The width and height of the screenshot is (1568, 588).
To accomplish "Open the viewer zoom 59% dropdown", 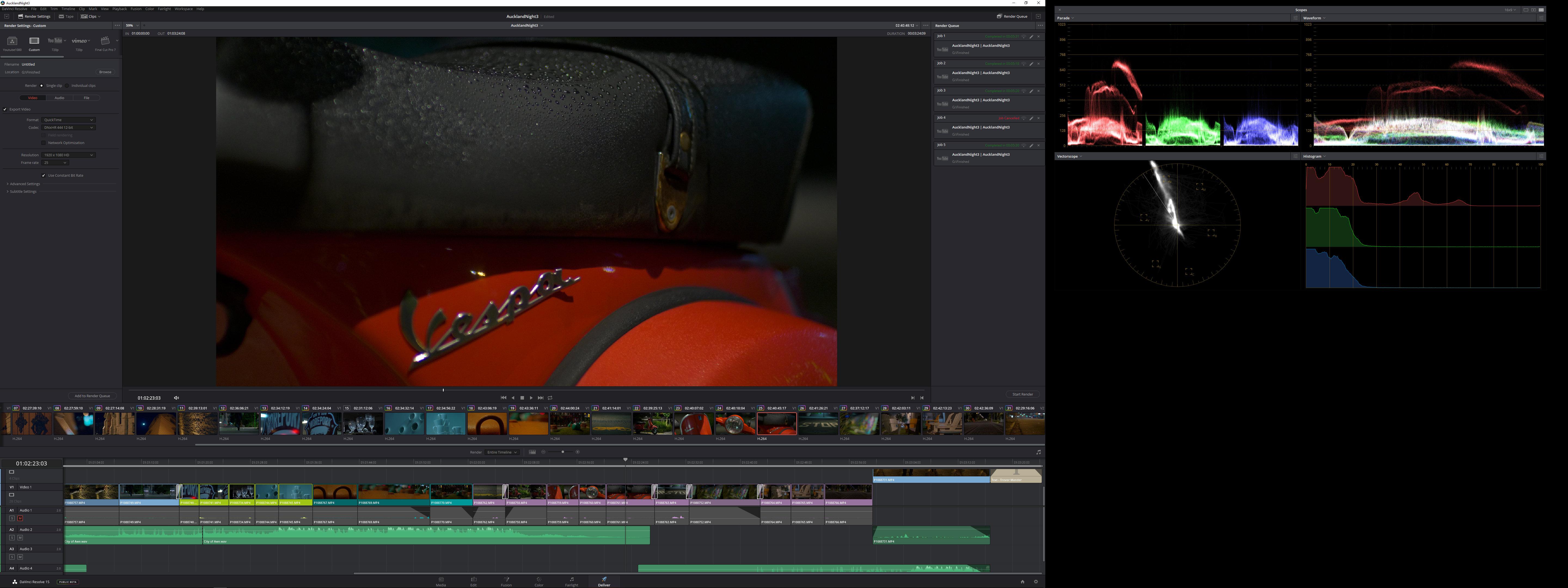I will click(x=132, y=26).
